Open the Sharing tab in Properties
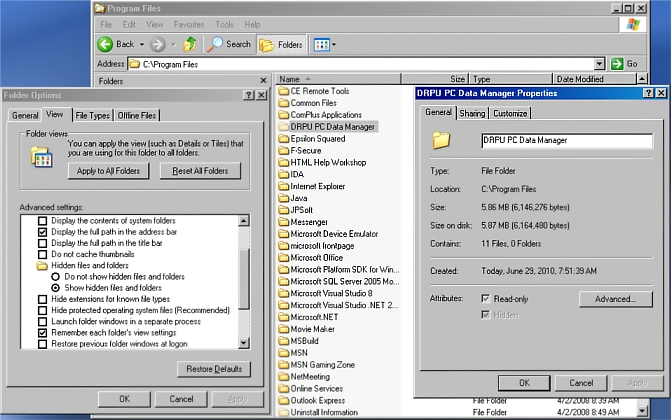The image size is (671, 420). 472,113
